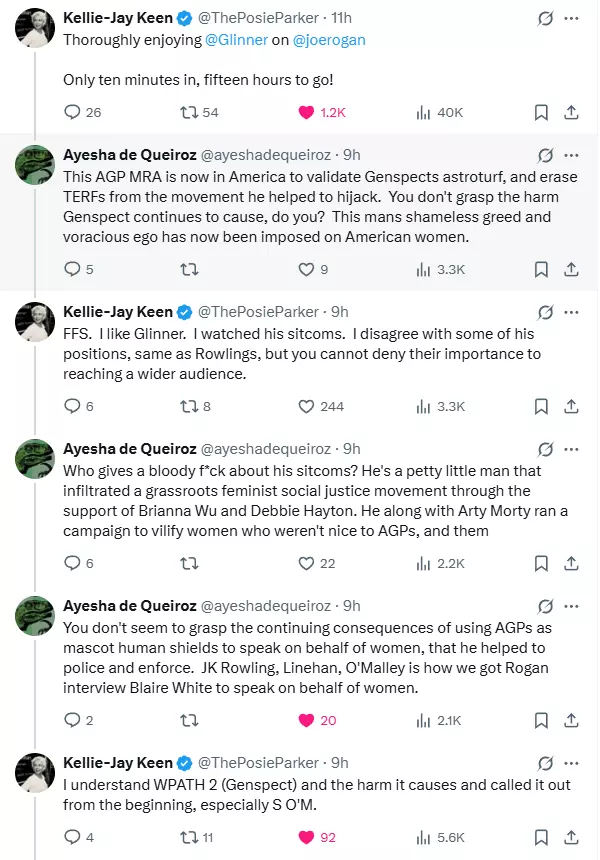The image size is (600, 860).
Task: Retweet the tweet with 8 reposts
Action: click(189, 406)
